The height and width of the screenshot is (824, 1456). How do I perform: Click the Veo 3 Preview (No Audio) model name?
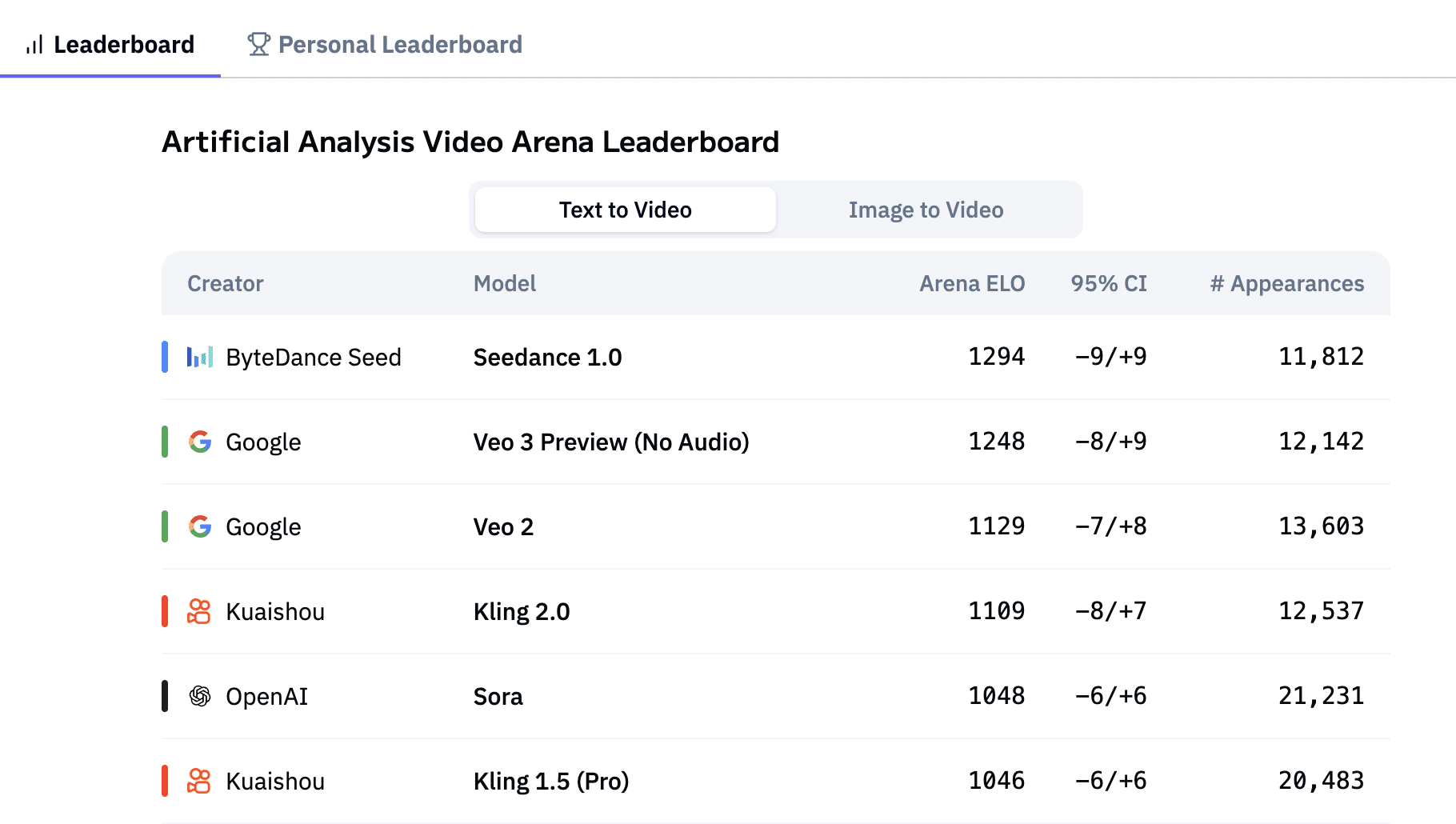611,442
